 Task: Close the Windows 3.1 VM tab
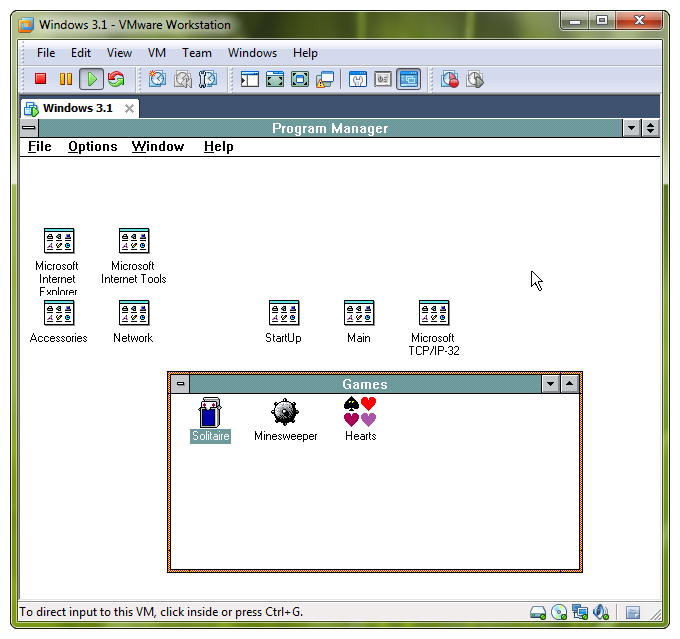(129, 108)
